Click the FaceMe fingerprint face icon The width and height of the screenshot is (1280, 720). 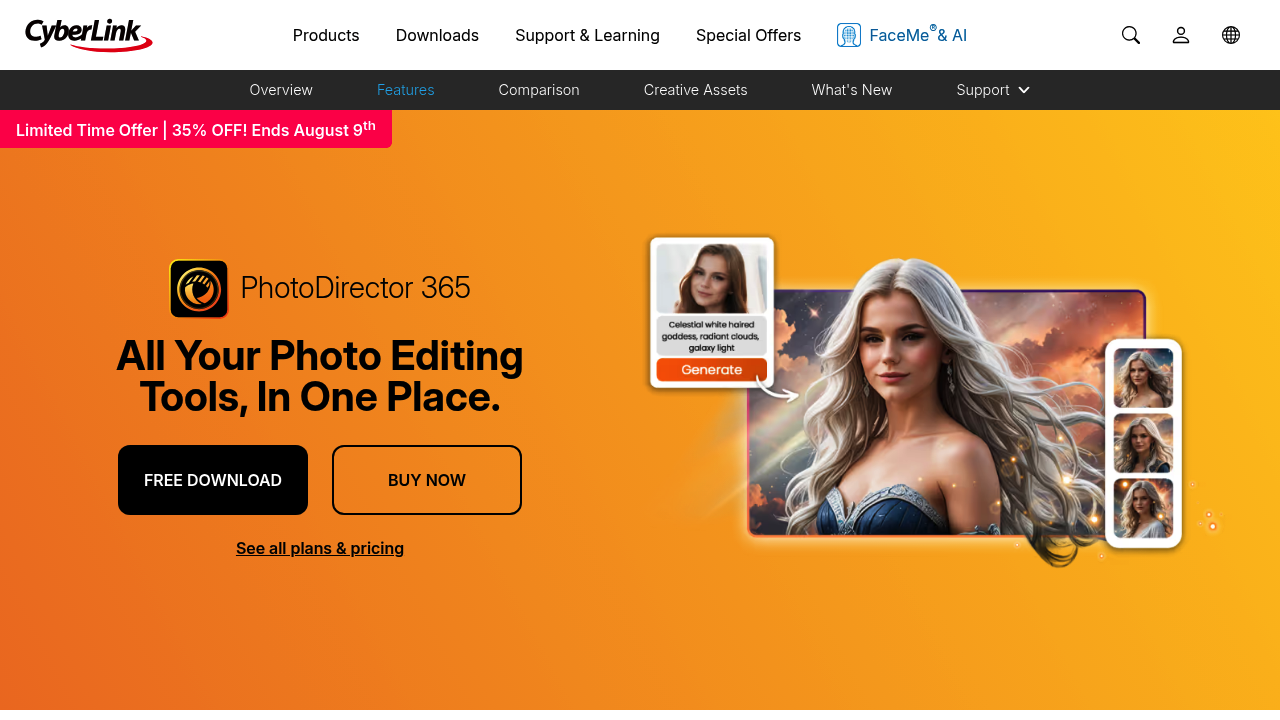pos(849,35)
